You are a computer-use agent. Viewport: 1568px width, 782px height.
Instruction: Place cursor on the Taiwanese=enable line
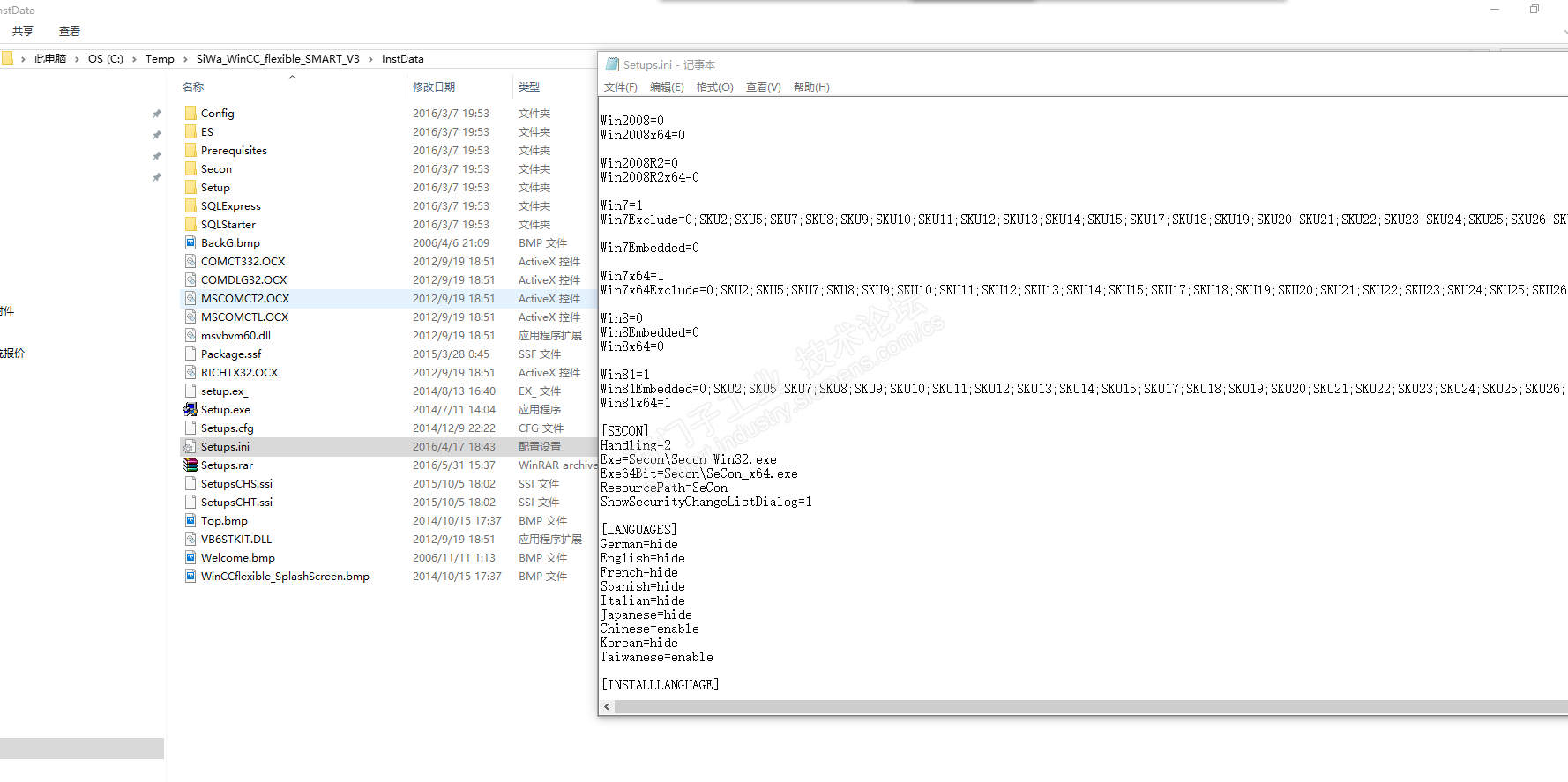tap(657, 657)
